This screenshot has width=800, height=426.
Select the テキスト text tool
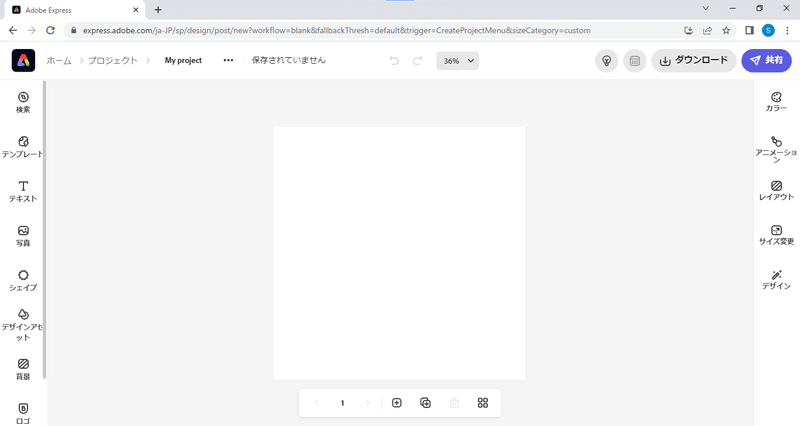coord(23,191)
